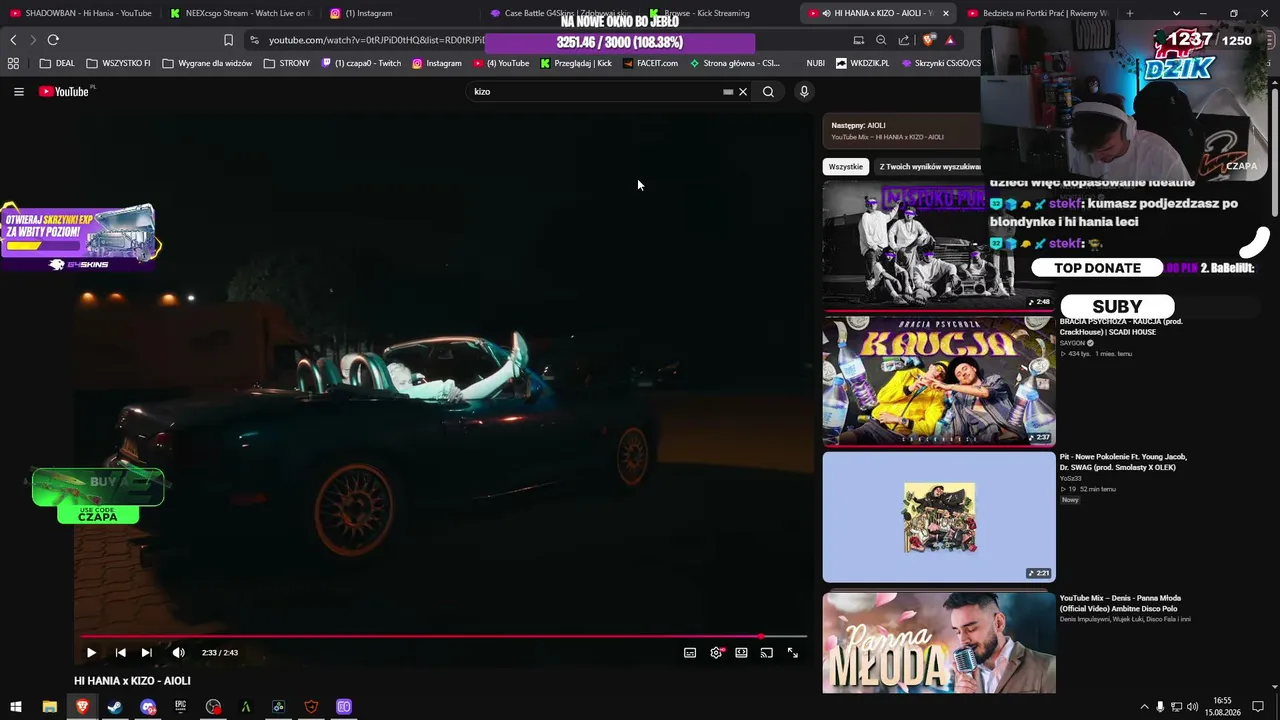Open the Brave Shields lion icon
This screenshot has width=1280, height=720.
(928, 40)
